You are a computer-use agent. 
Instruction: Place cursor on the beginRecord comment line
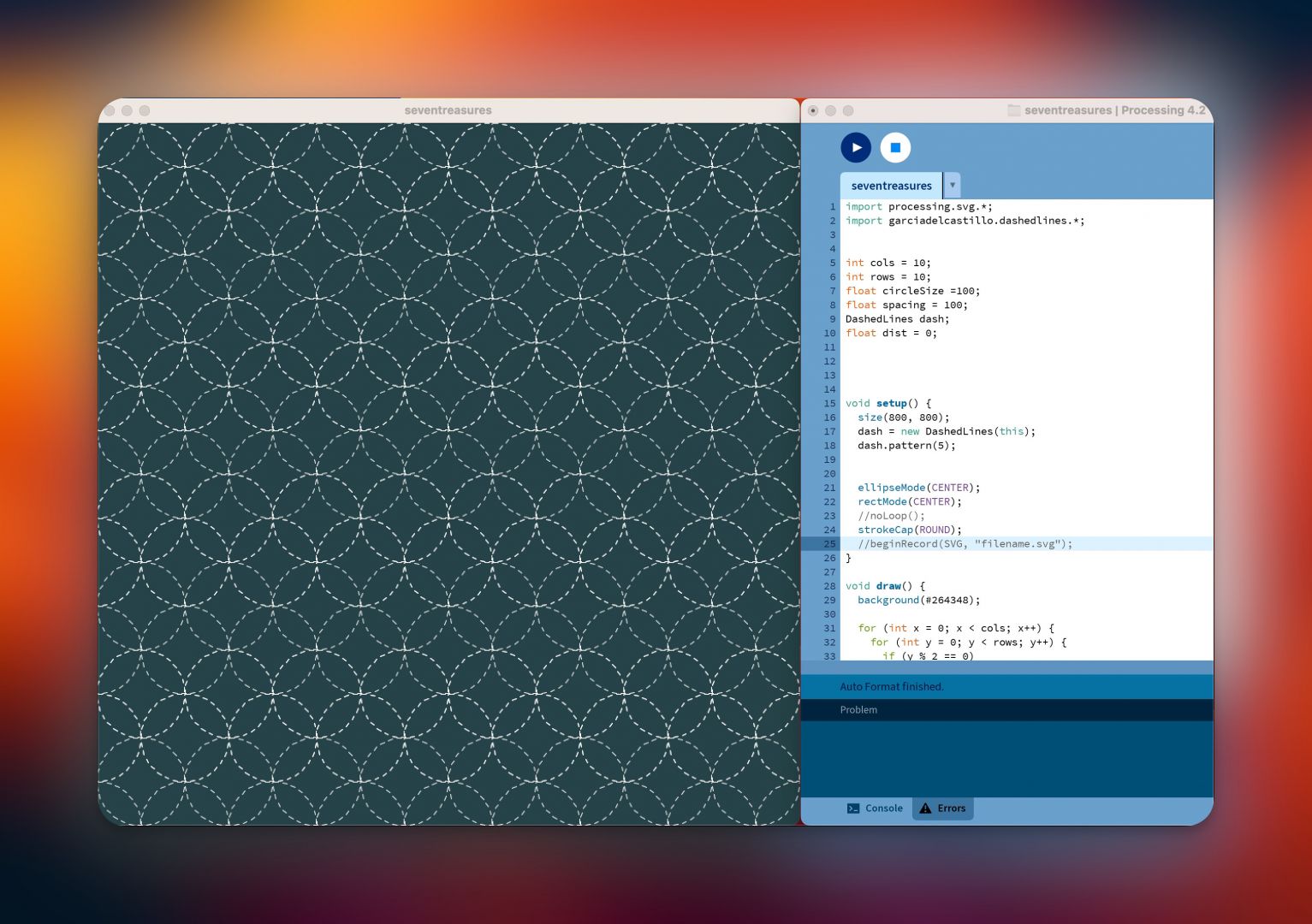point(965,544)
